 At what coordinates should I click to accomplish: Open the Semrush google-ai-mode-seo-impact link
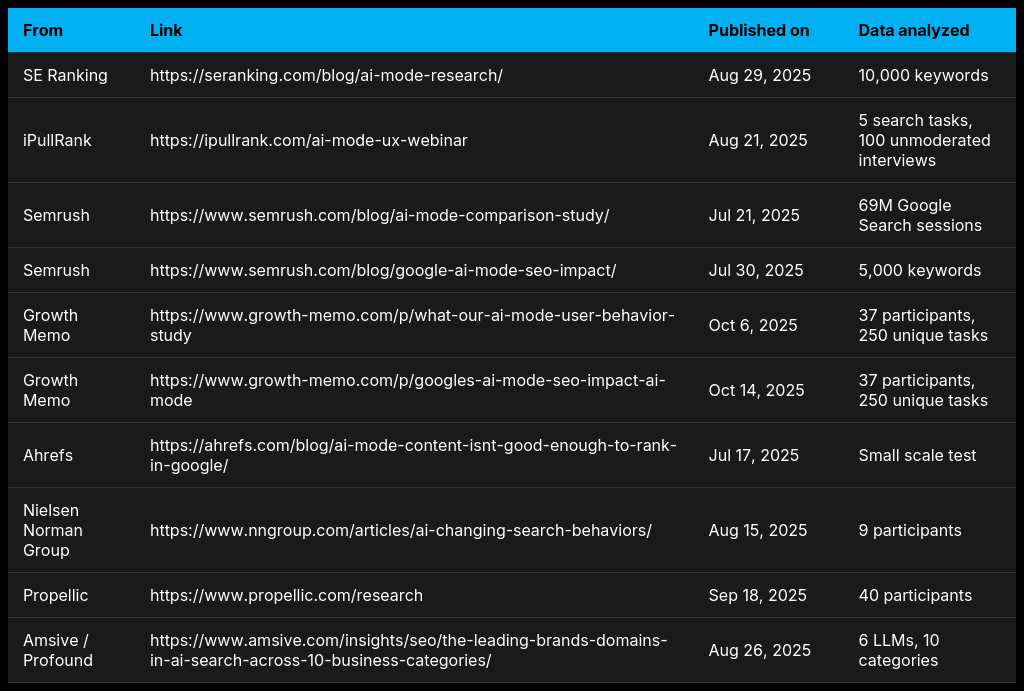[x=383, y=271]
